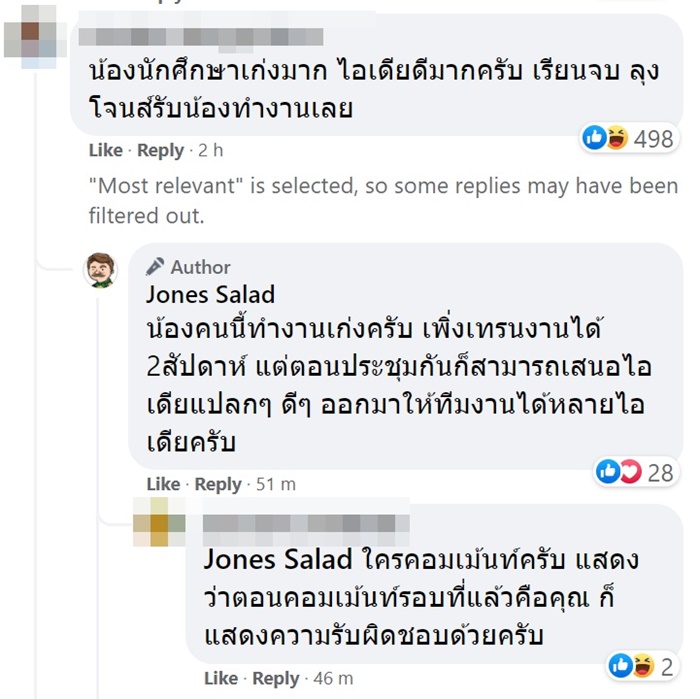
Task: Click the Jones Salad mention in last reply
Action: click(x=278, y=558)
